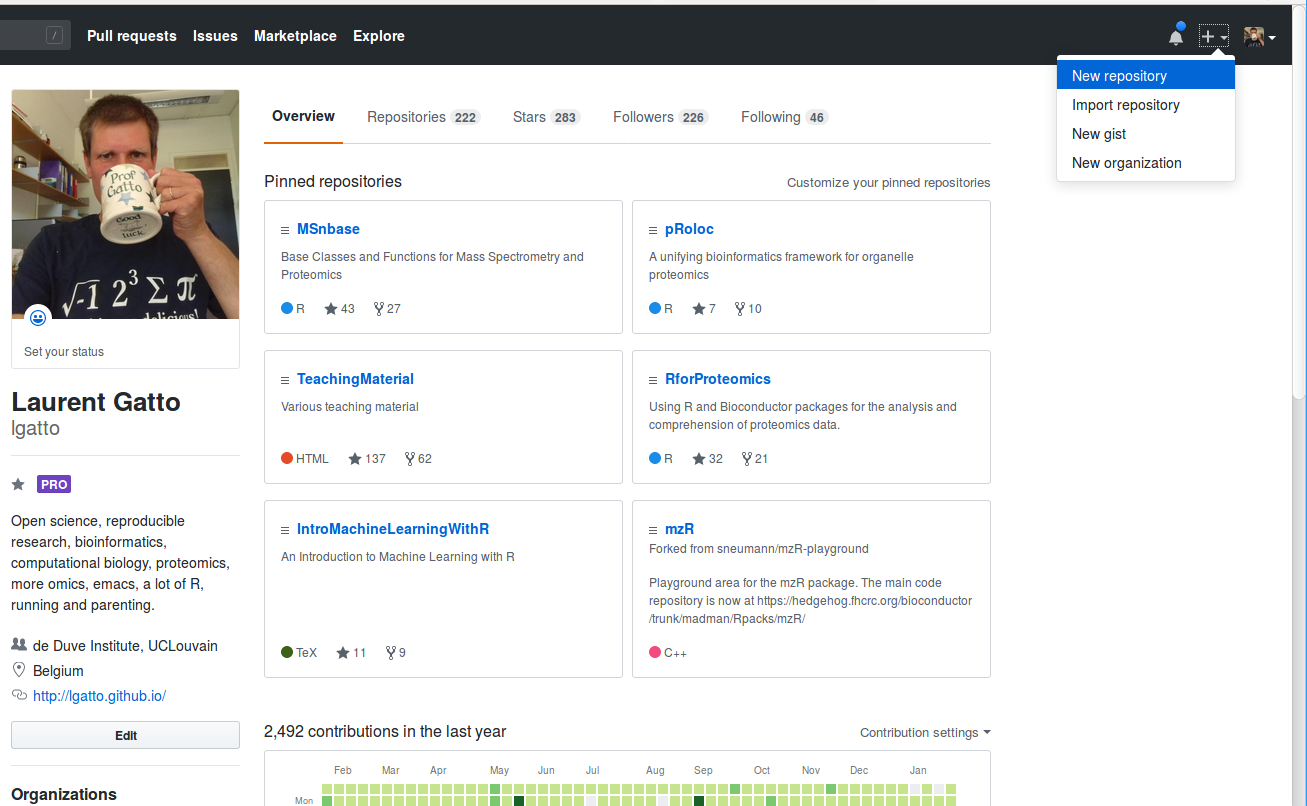
Task: Click the star icon beside TeachingMaterial's count
Action: pos(354,458)
